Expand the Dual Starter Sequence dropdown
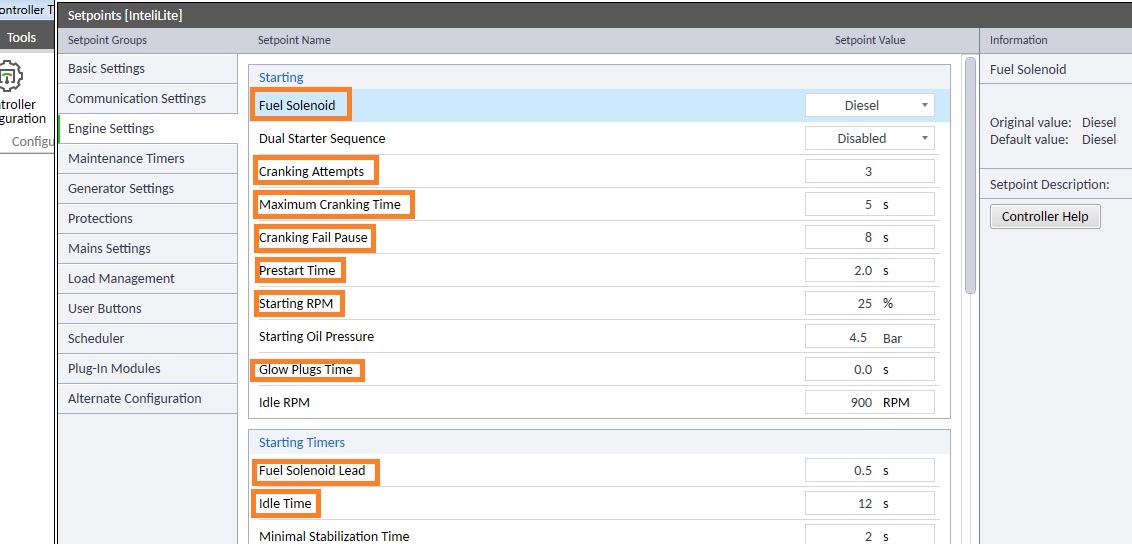The height and width of the screenshot is (544, 1132). [x=869, y=138]
